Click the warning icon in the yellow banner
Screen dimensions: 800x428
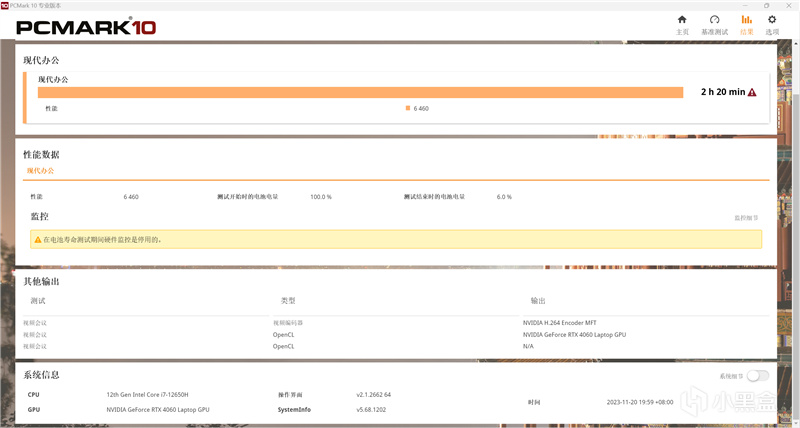pyautogui.click(x=37, y=239)
